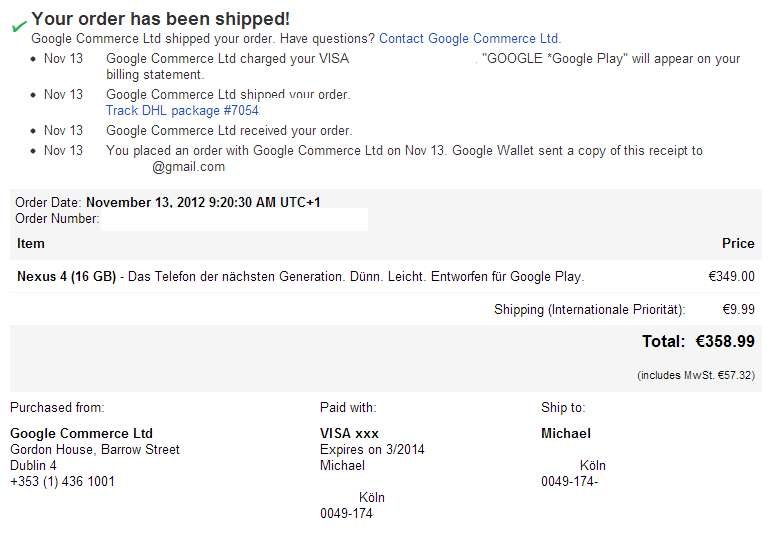The width and height of the screenshot is (773, 546).
Task: Click the Price column header
Action: 738,243
